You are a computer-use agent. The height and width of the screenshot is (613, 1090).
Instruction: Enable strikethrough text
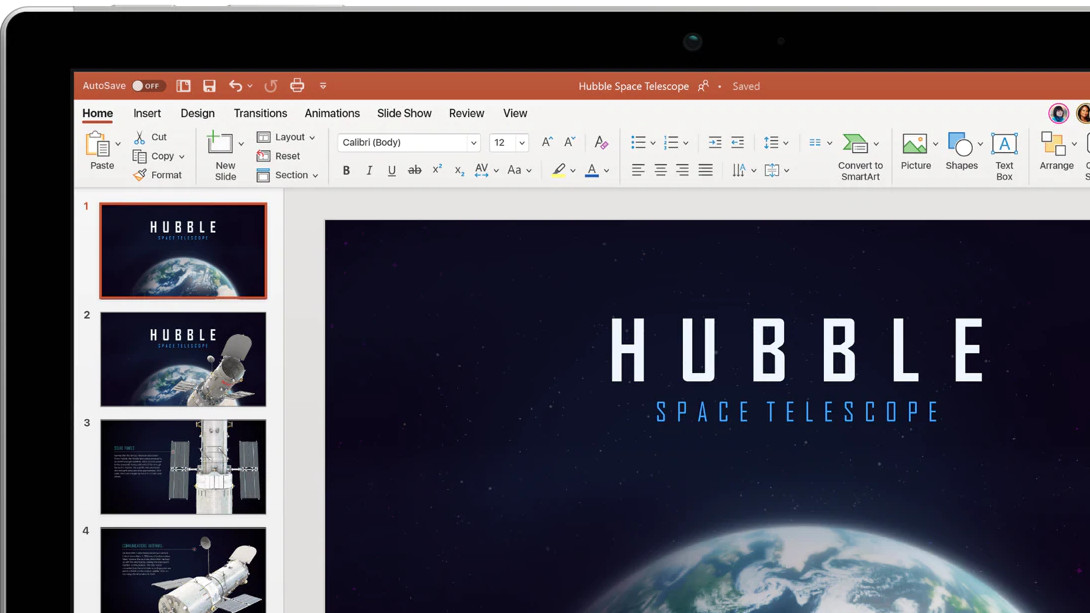point(415,171)
